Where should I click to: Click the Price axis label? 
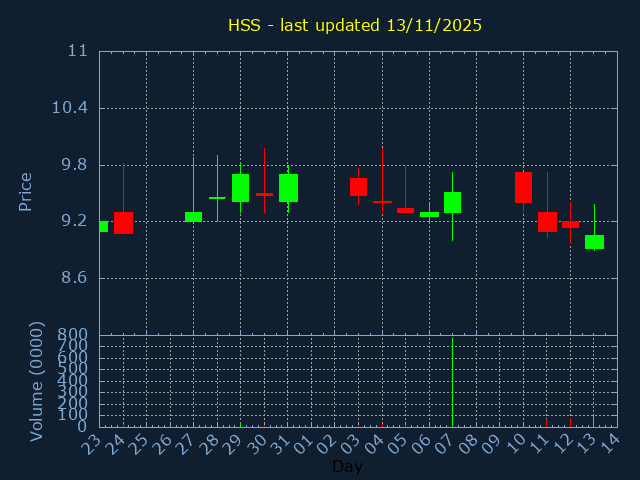tap(26, 191)
